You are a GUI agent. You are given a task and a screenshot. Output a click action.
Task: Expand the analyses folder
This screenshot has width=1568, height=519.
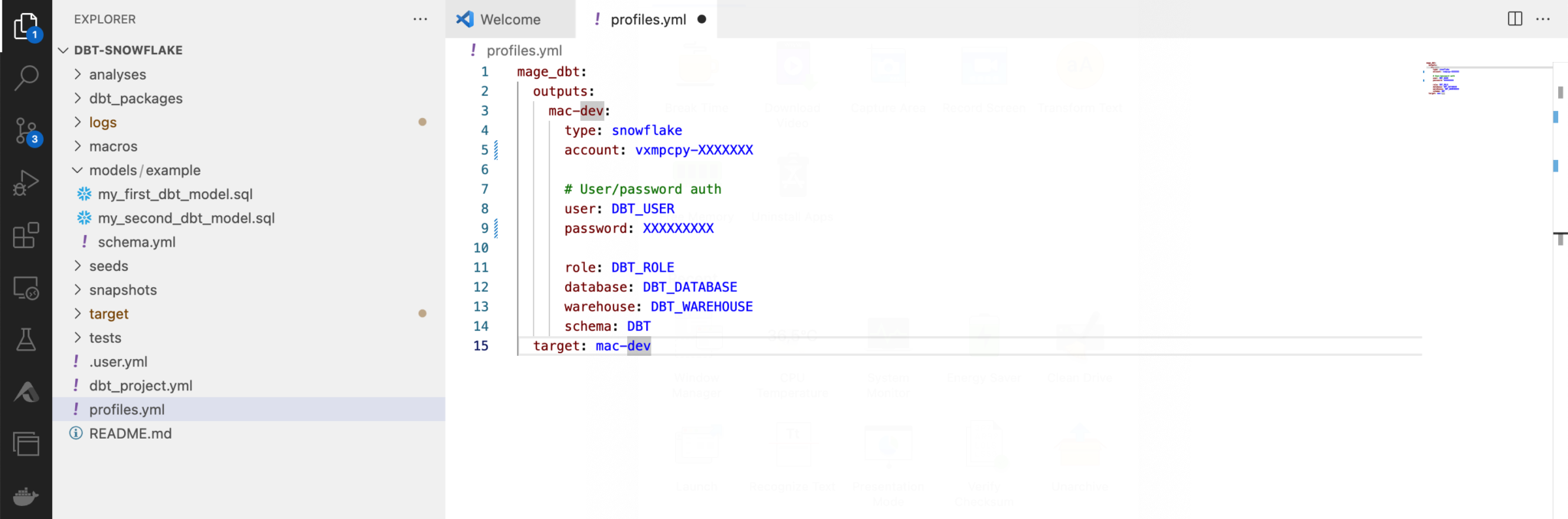click(77, 74)
